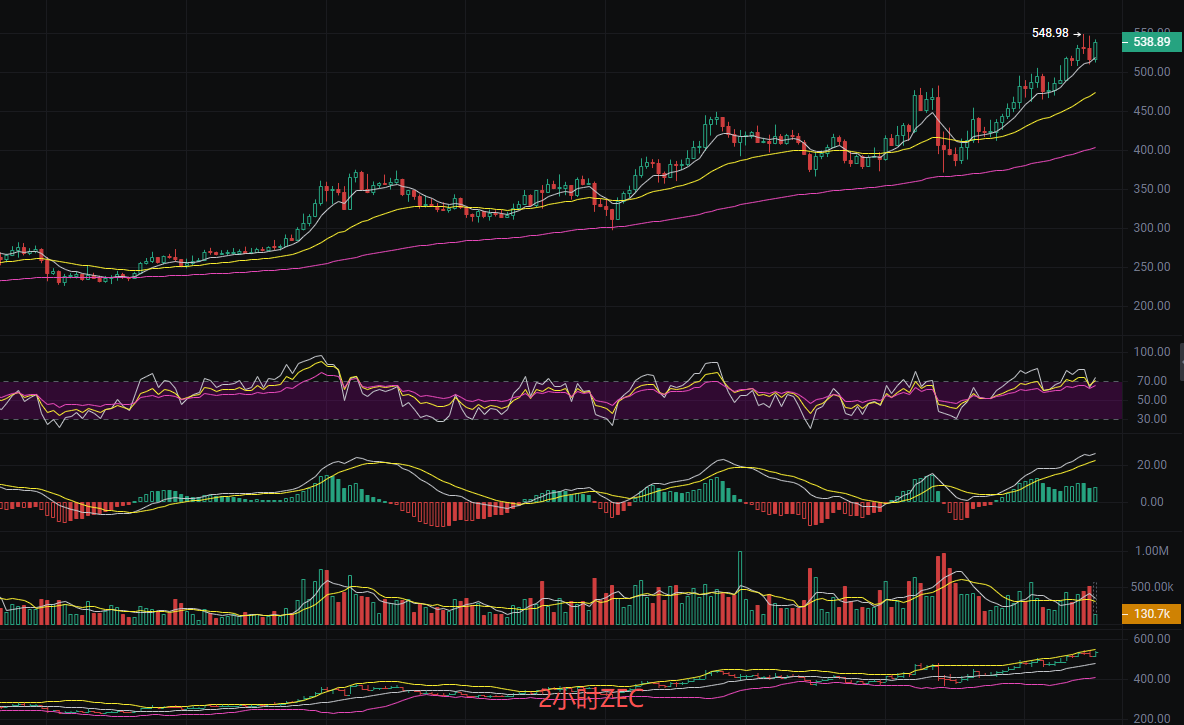Click the green 538.89 current price label
This screenshot has height=725, width=1184.
[x=1151, y=42]
